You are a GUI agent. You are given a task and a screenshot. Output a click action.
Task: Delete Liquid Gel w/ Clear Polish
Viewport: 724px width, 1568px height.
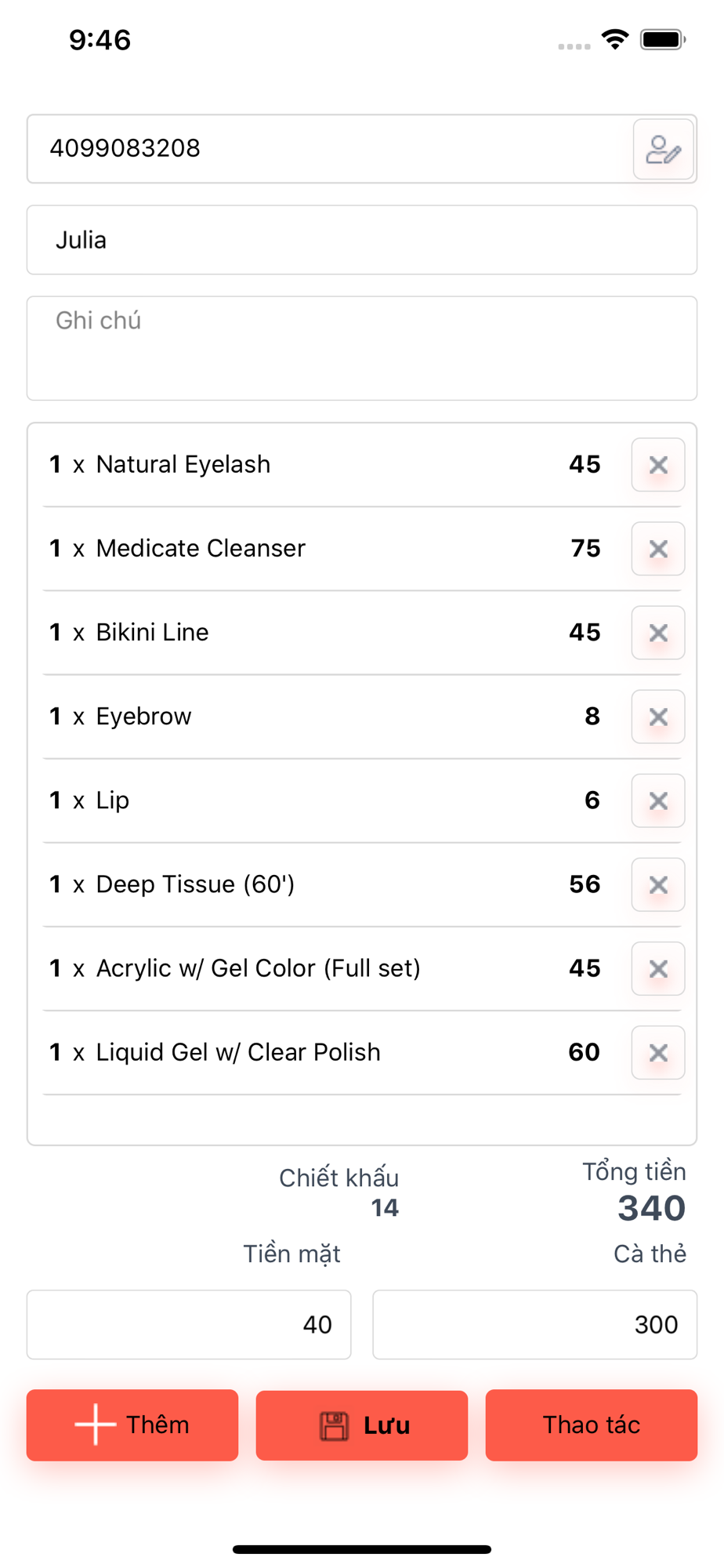coord(658,1052)
